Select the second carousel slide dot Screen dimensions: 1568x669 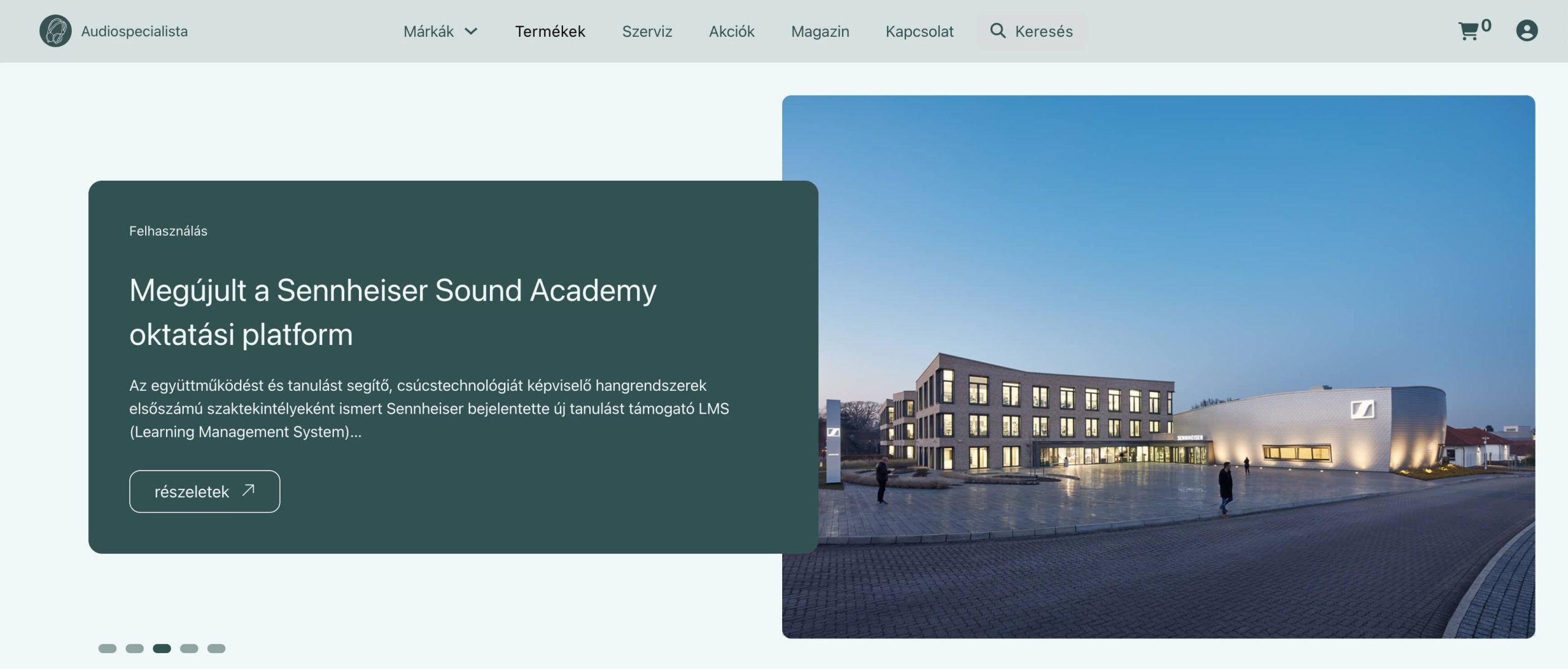tap(134, 648)
